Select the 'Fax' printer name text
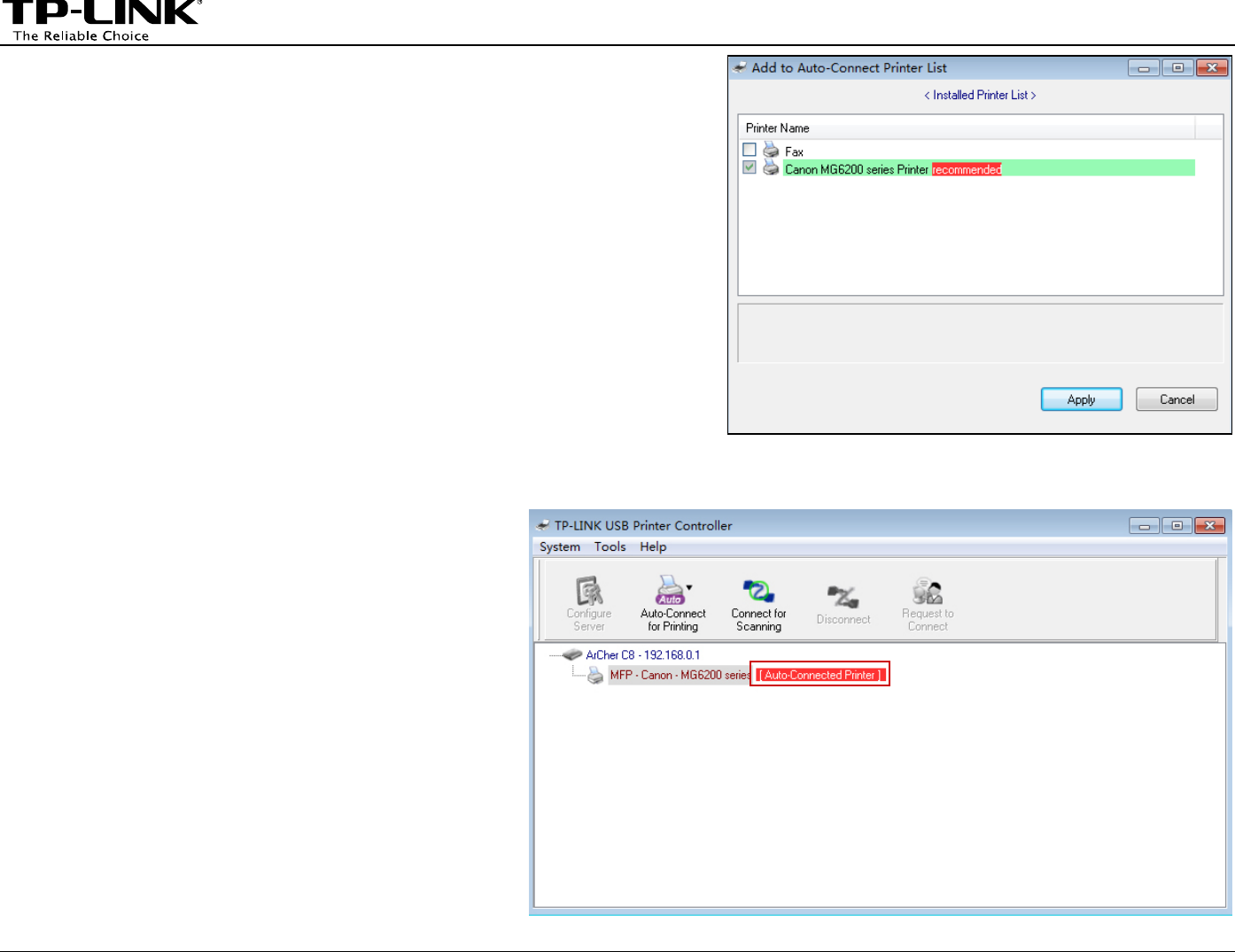This screenshot has height=952, width=1235. [x=794, y=151]
